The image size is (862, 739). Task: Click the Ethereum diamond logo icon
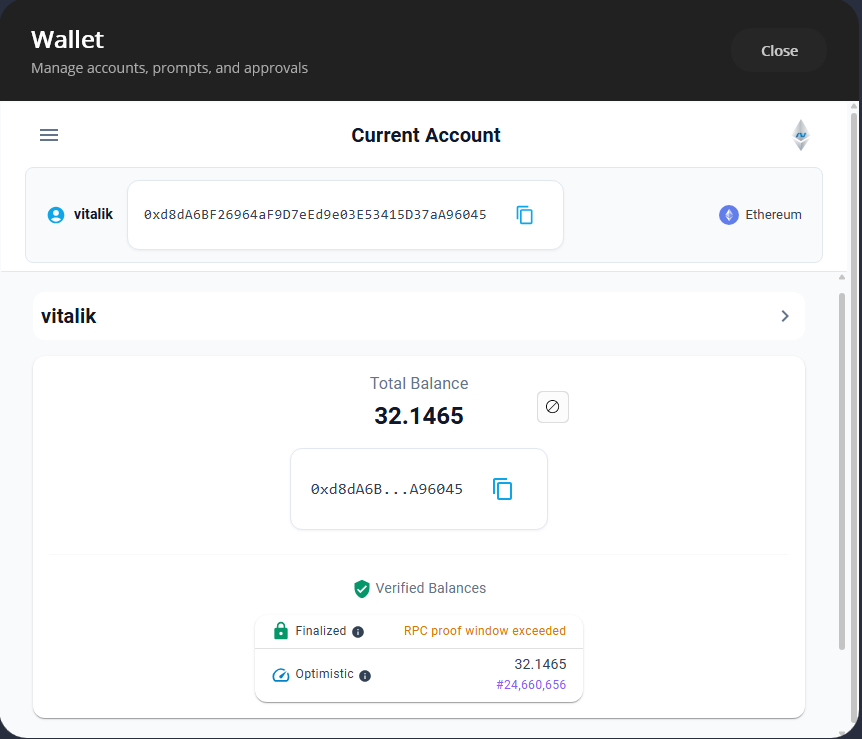pyautogui.click(x=800, y=134)
